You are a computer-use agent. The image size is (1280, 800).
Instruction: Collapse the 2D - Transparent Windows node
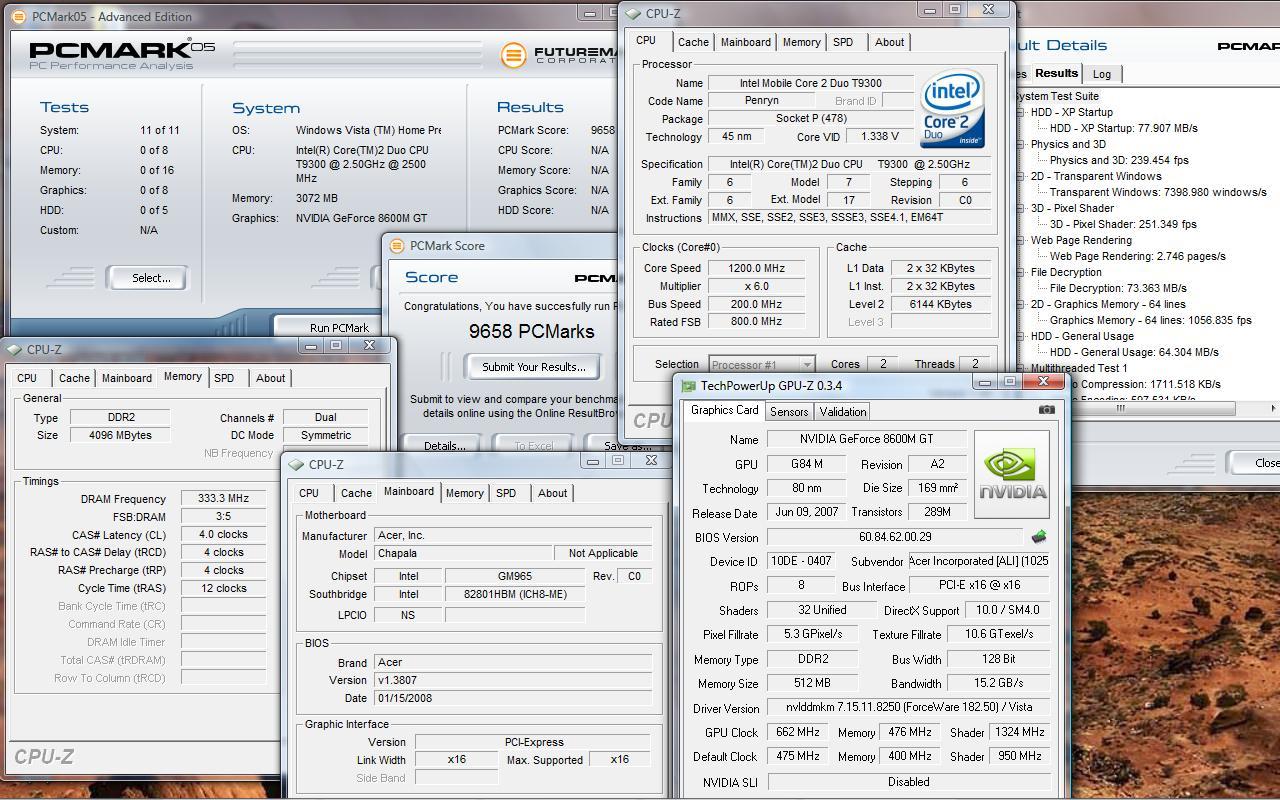1021,177
